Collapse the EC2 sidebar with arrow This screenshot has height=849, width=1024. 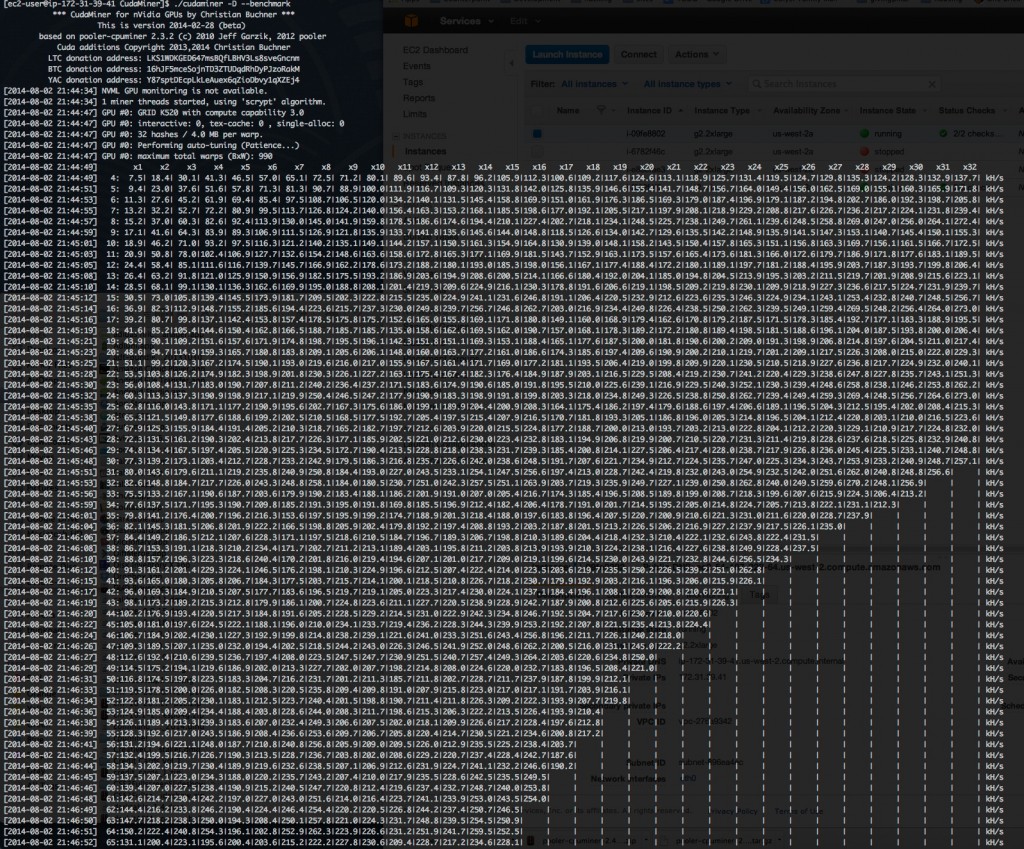point(511,63)
